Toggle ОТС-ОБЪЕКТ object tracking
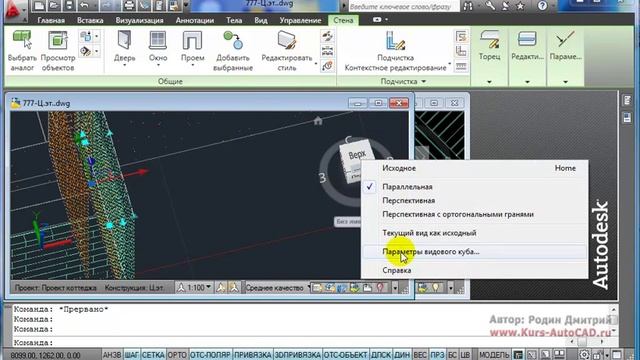Viewport: 640px width, 360px height. tap(345, 355)
